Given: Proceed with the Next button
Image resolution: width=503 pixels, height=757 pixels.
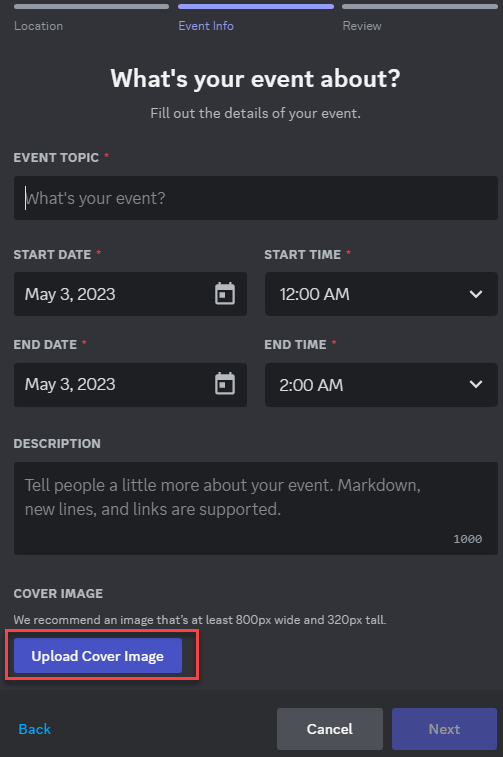Looking at the screenshot, I should [444, 729].
